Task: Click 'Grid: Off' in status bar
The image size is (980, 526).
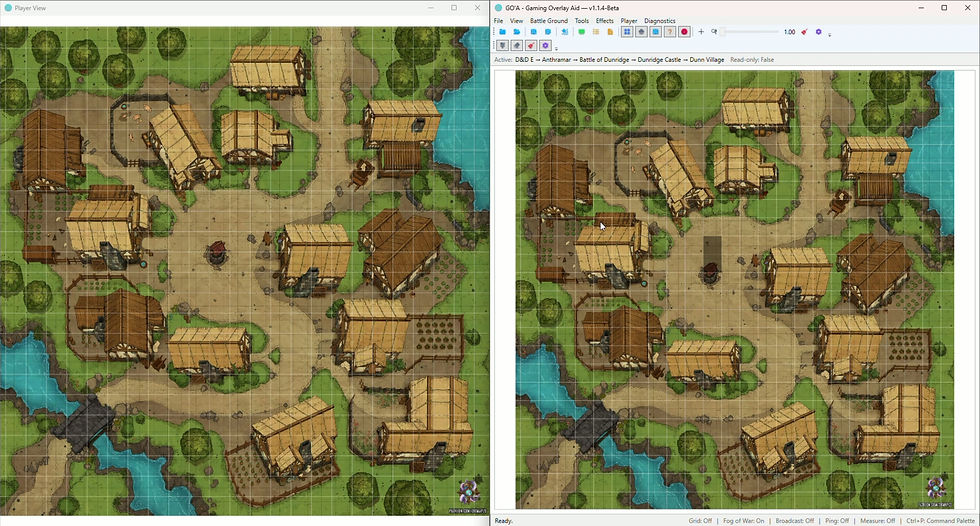Action: (700, 520)
